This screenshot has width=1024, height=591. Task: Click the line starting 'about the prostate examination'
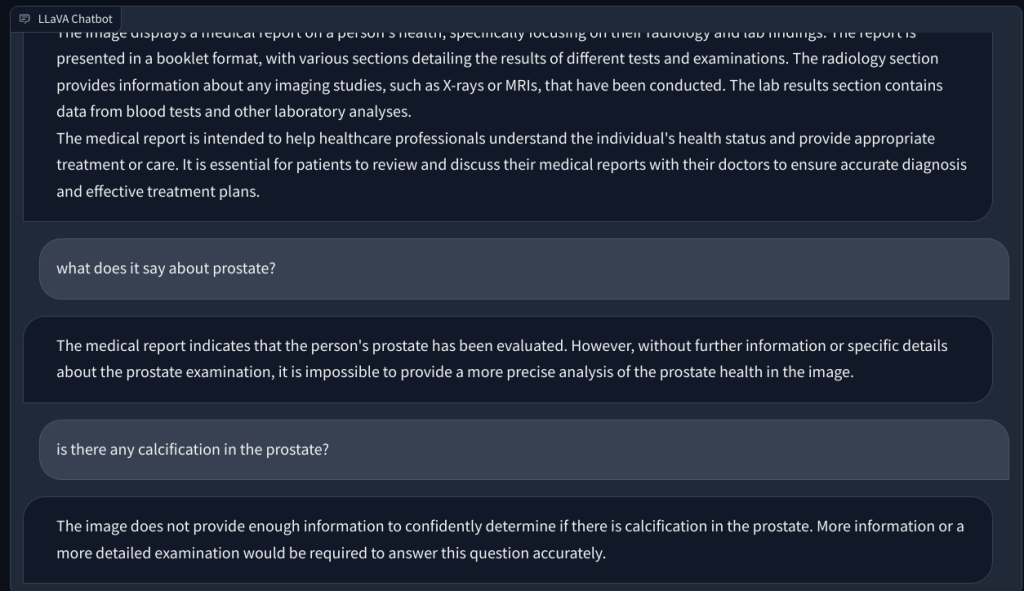455,372
